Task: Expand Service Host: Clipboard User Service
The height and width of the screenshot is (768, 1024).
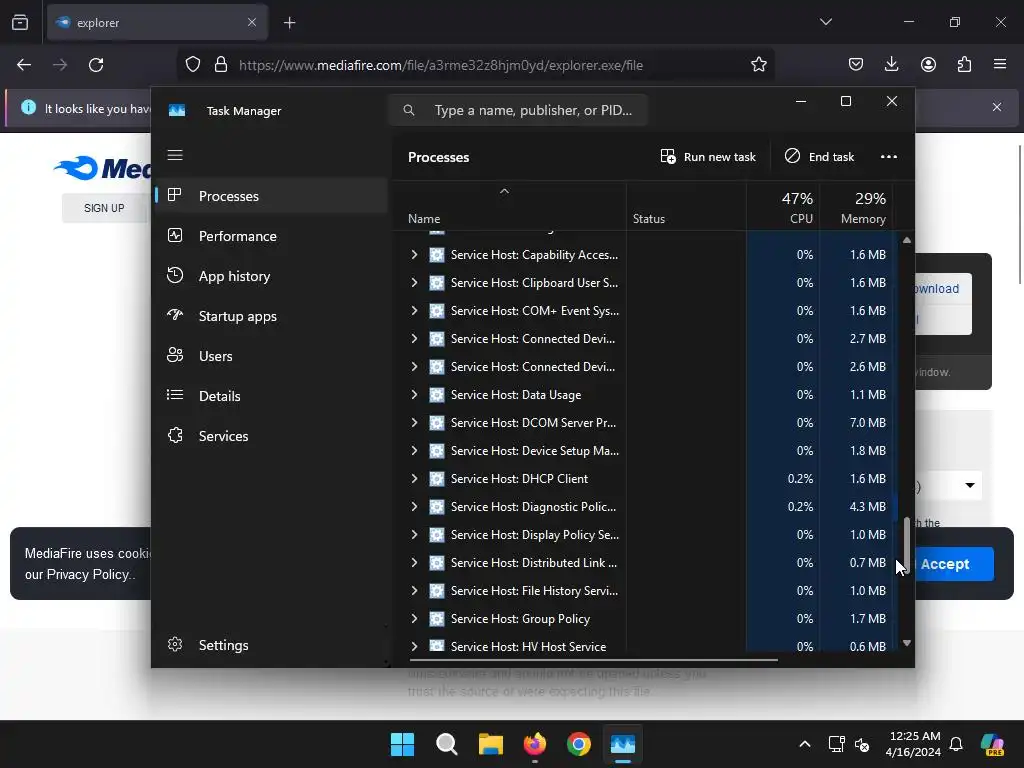Action: [x=414, y=283]
